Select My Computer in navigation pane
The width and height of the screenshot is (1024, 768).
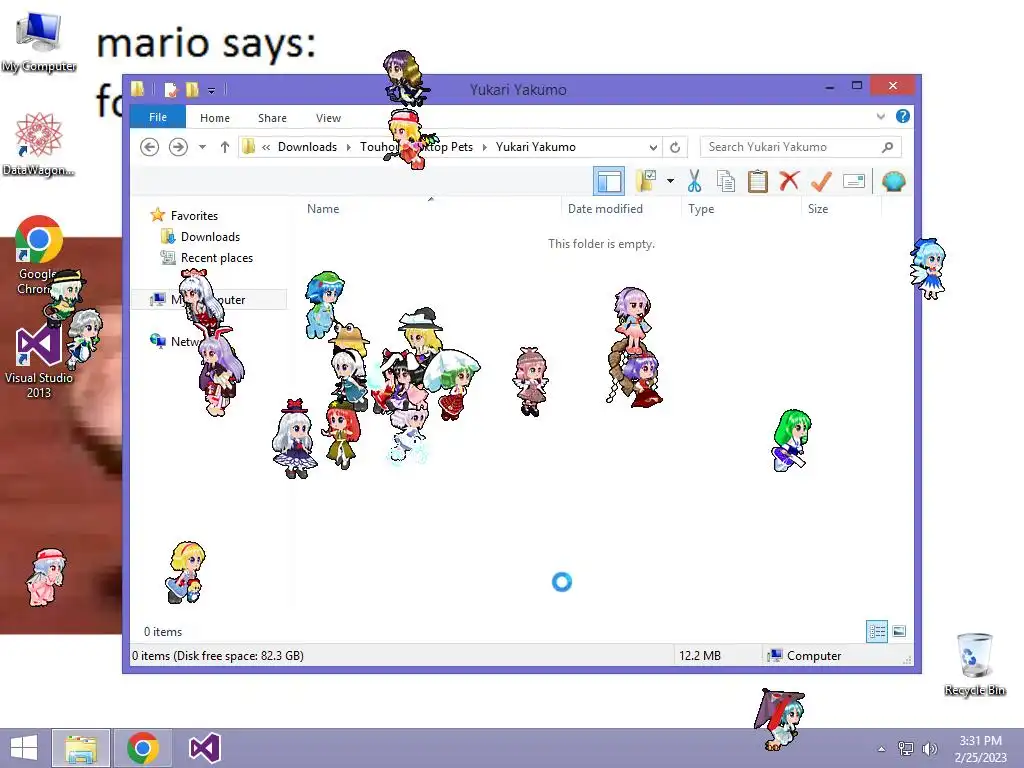(209, 300)
